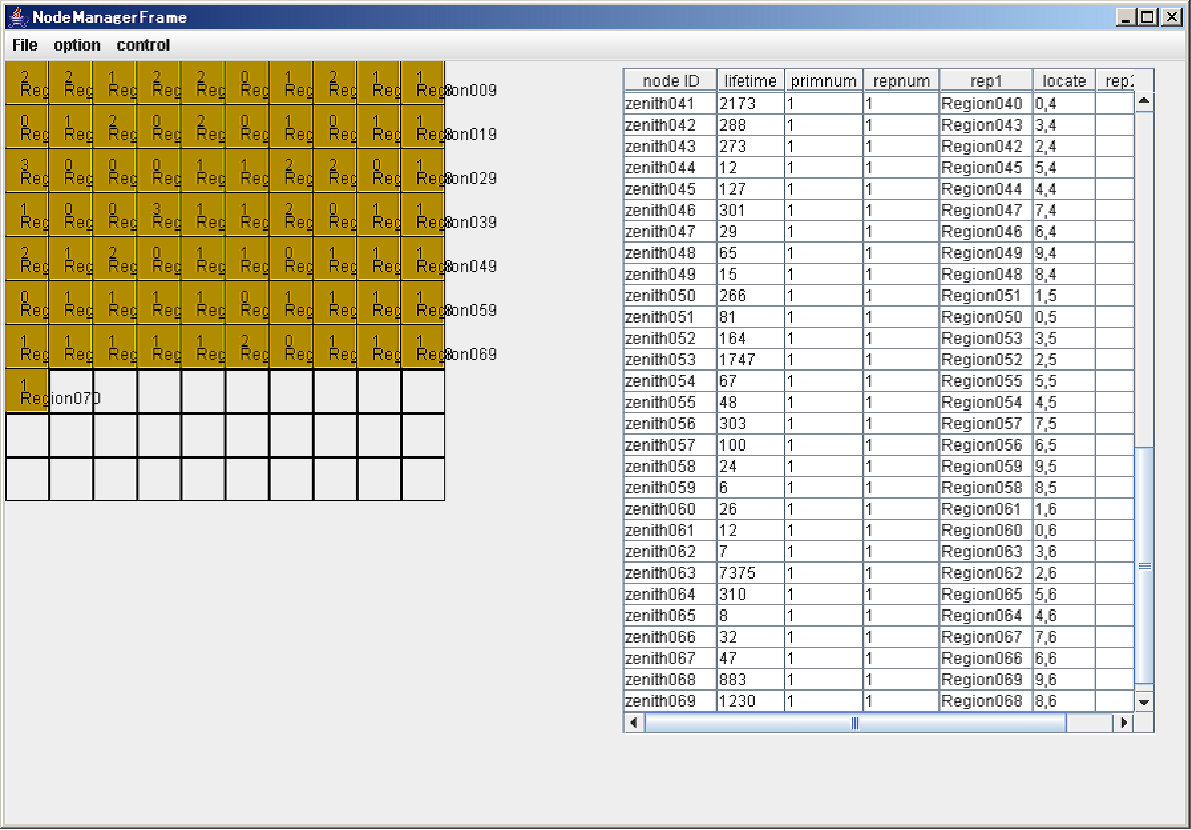Click the Region069 grid cell
The image size is (1191, 830).
[x=423, y=347]
